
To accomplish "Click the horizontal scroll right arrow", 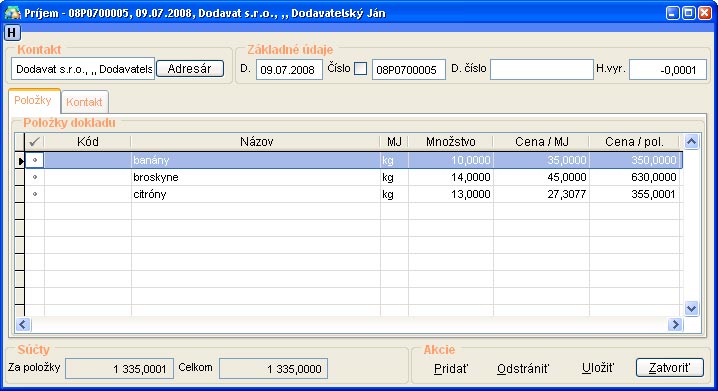I will click(675, 325).
